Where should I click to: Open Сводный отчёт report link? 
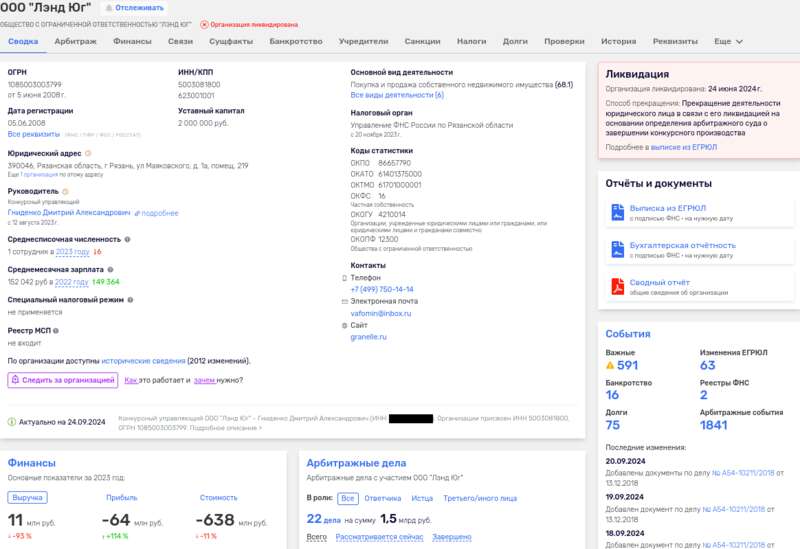(659, 282)
